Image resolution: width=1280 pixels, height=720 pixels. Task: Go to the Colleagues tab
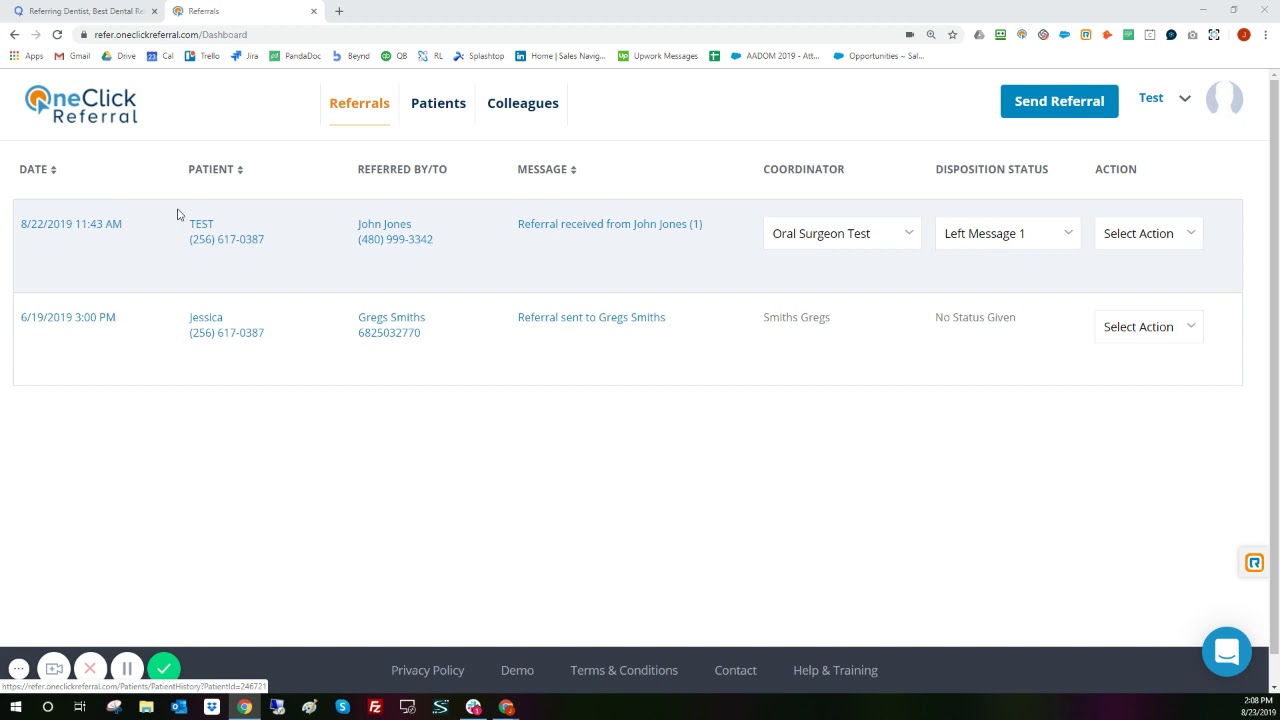pyautogui.click(x=523, y=103)
